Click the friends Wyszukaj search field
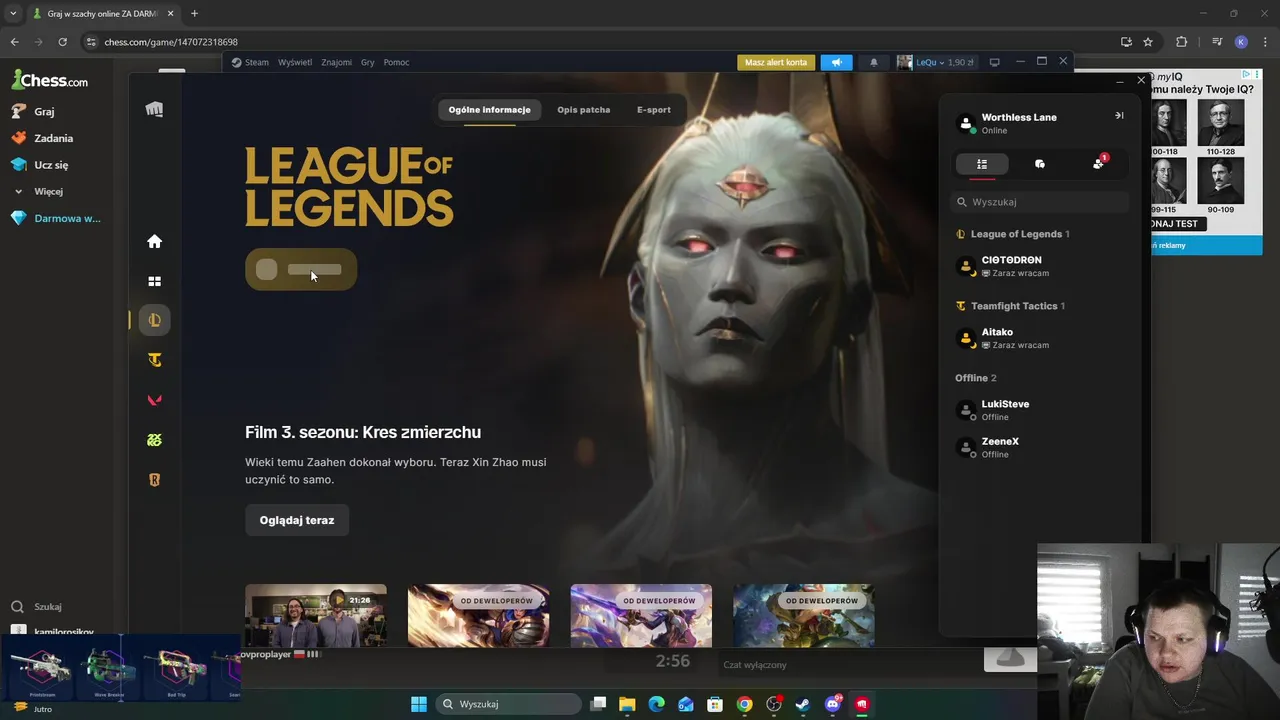 pos(1040,202)
